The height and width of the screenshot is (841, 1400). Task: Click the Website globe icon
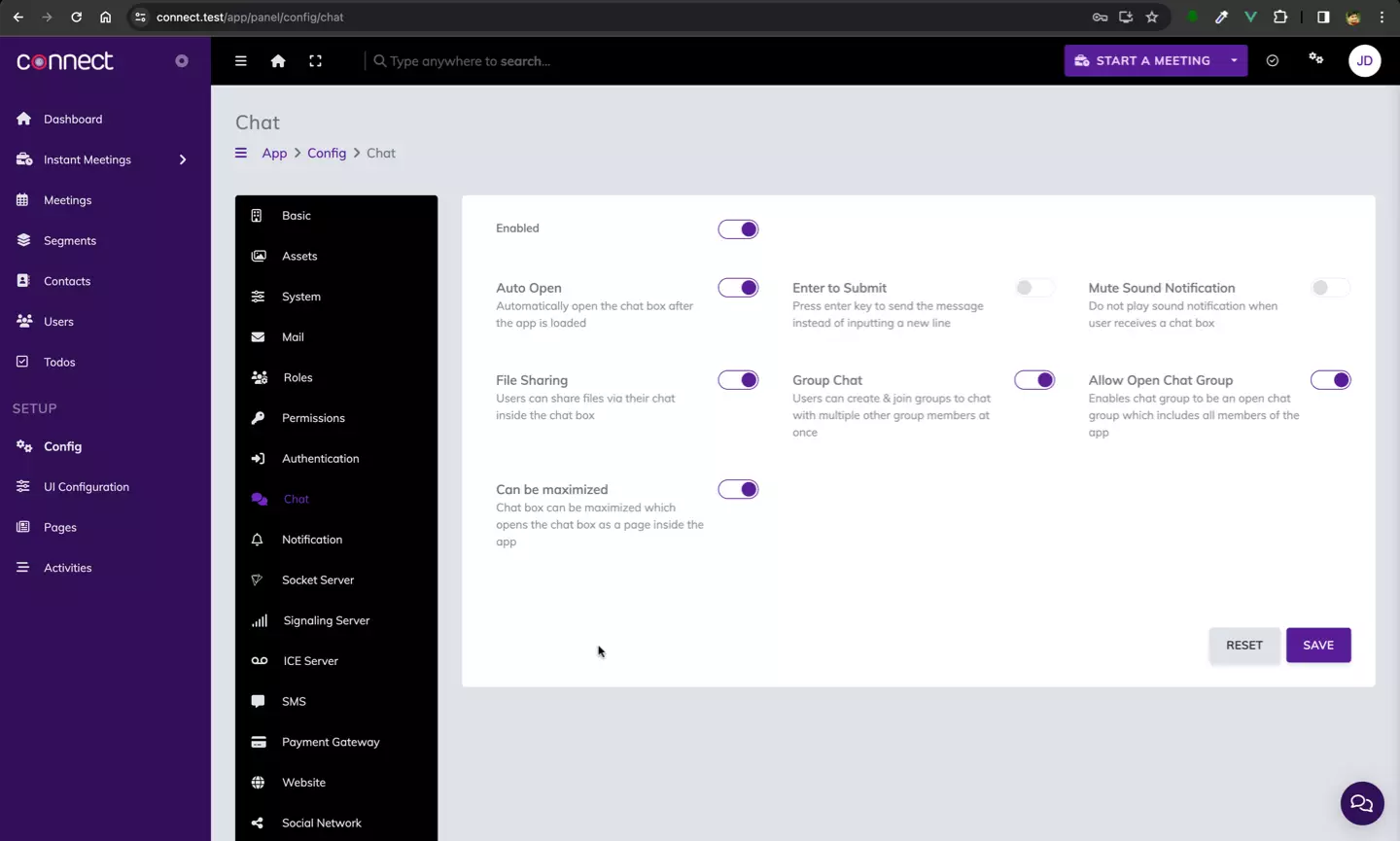point(258,783)
